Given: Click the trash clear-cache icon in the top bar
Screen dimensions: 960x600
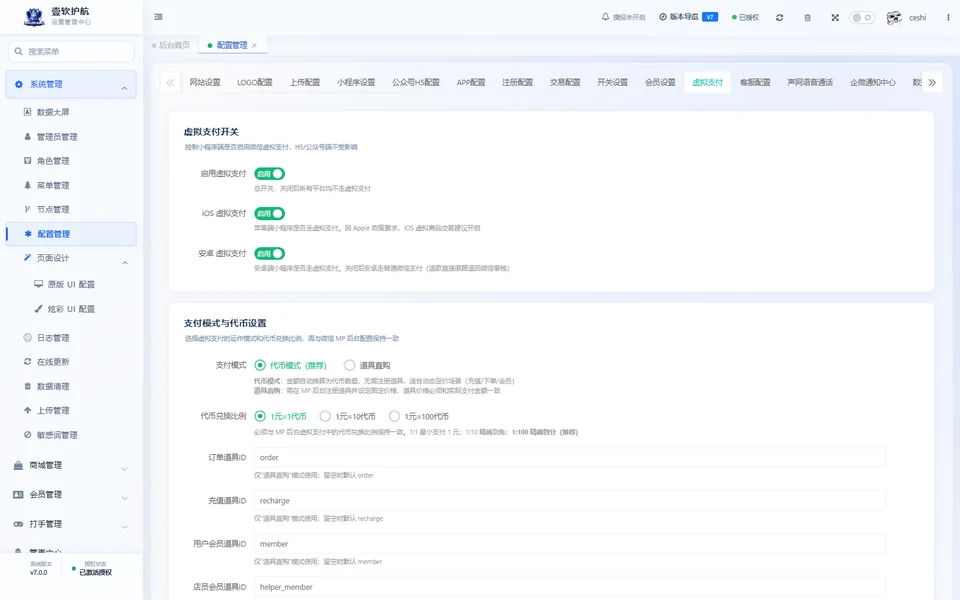Looking at the screenshot, I should click(808, 18).
